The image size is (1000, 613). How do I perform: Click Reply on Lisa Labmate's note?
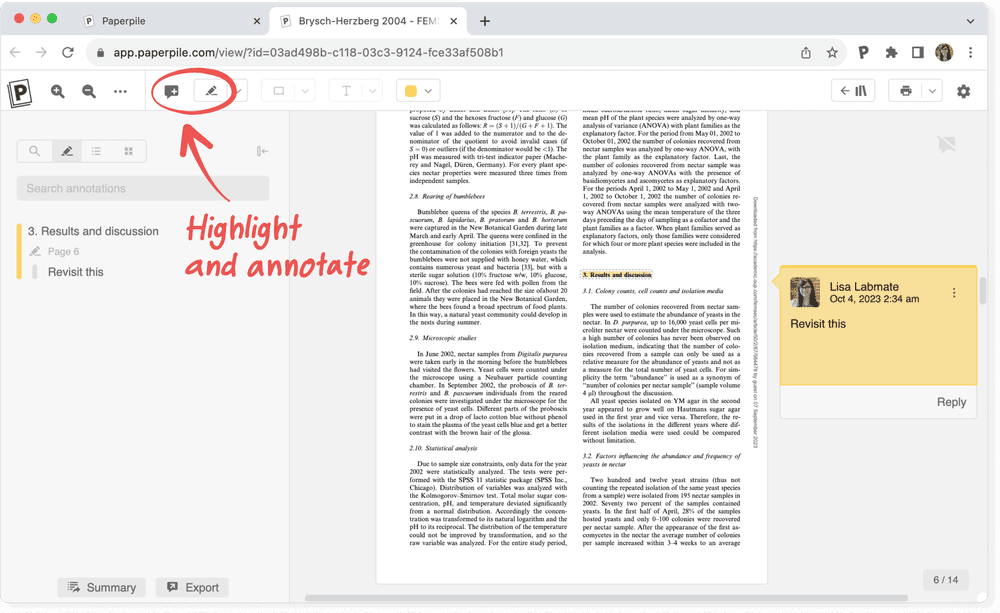click(951, 402)
